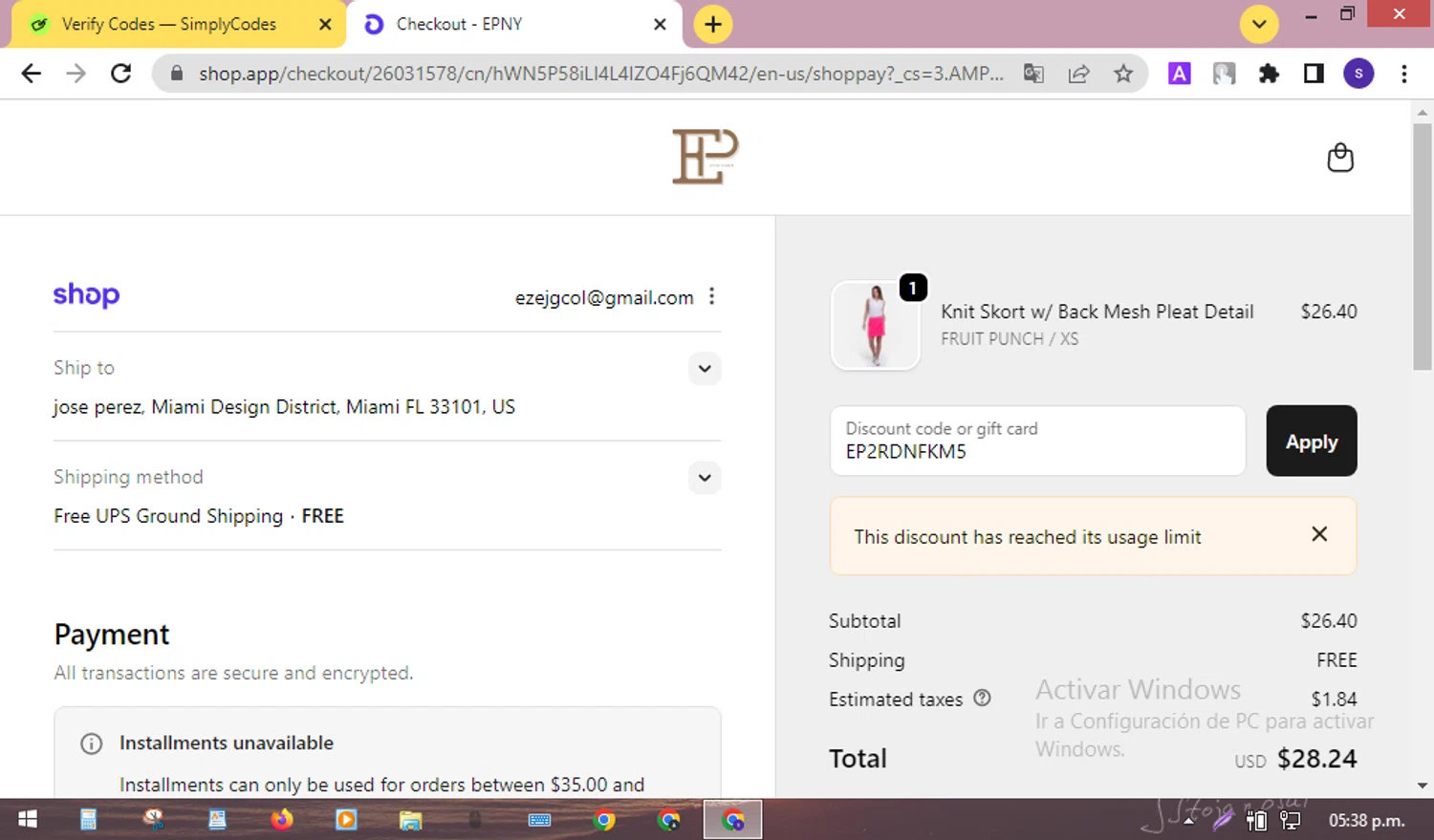Click the scrollbar down arrow
Screen dimensions: 1434x840
1422,786
